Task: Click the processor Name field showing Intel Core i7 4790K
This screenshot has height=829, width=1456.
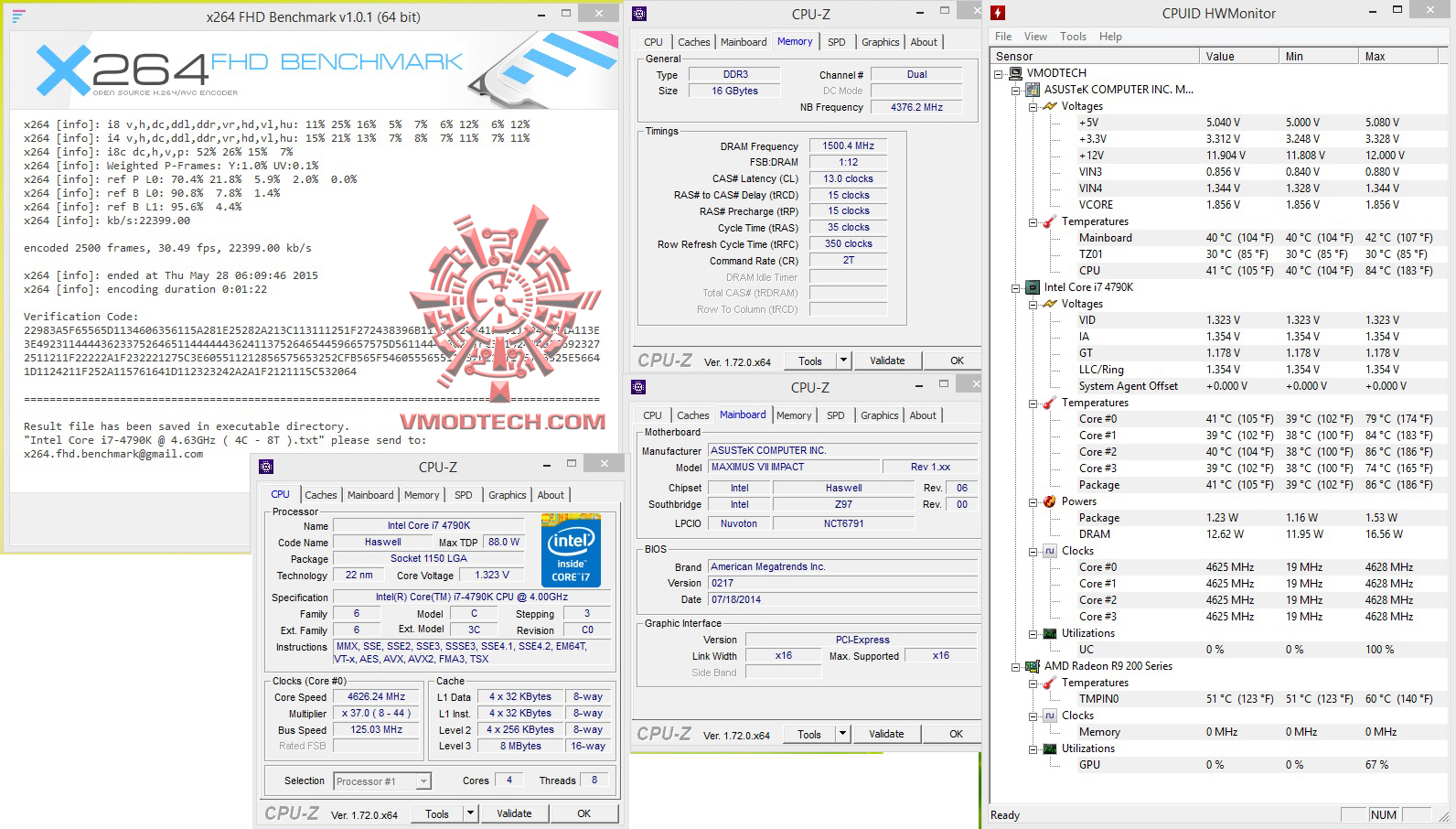Action: pos(429,526)
